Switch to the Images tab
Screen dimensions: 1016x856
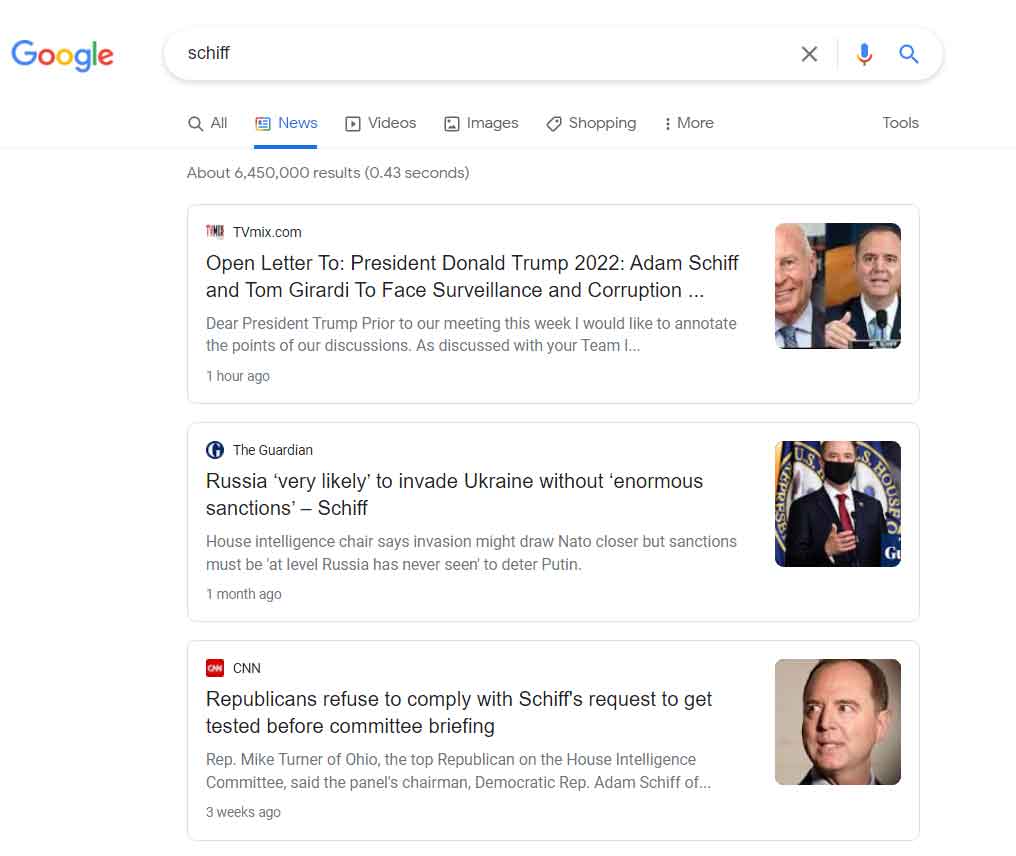click(x=481, y=123)
